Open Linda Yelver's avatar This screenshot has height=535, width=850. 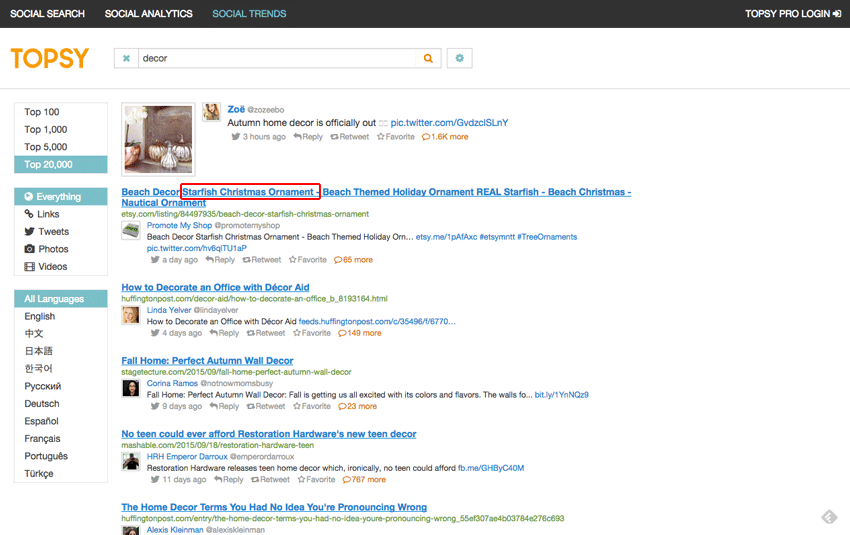click(131, 315)
